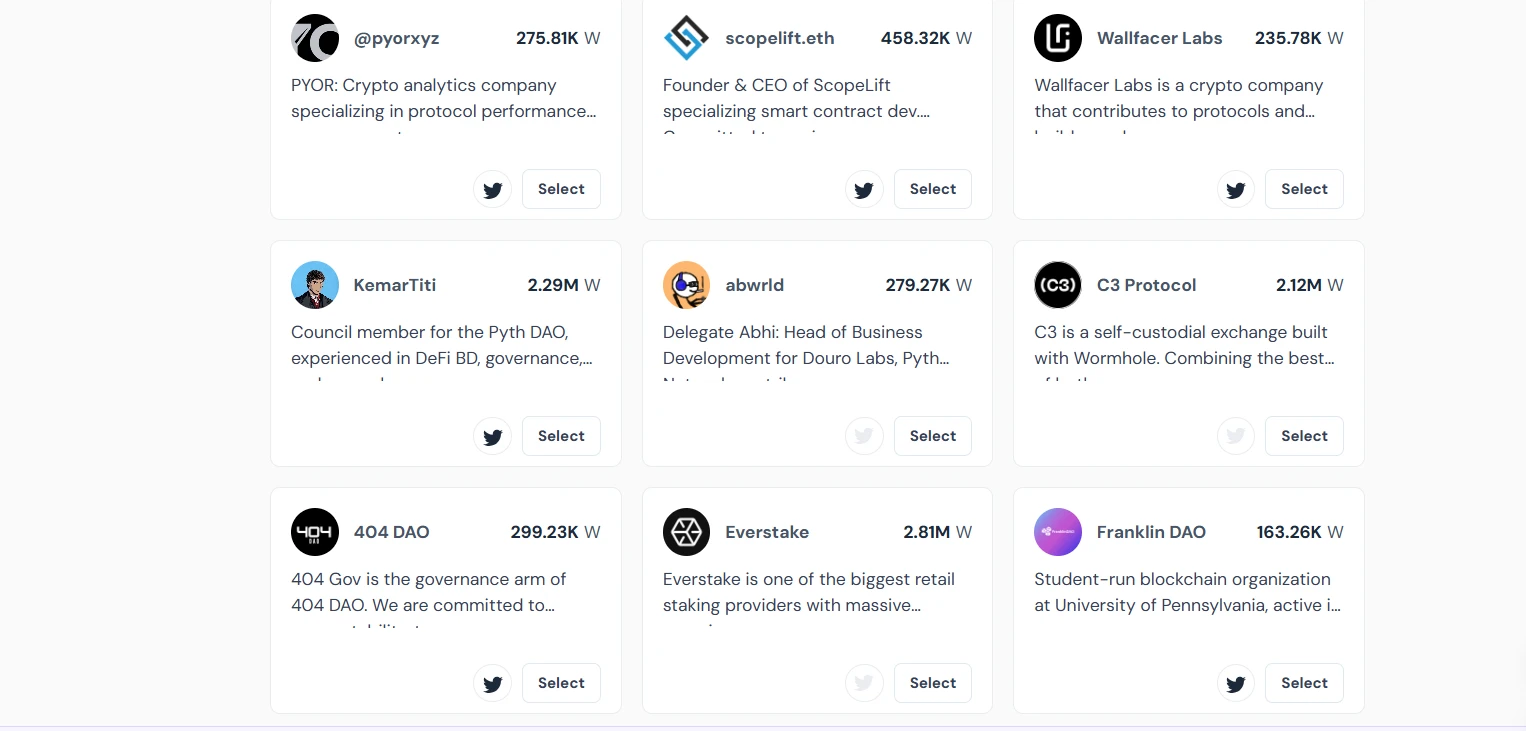Open scopelift.eth's Twitter profile icon
Viewport: 1526px width, 731px height.
[864, 189]
